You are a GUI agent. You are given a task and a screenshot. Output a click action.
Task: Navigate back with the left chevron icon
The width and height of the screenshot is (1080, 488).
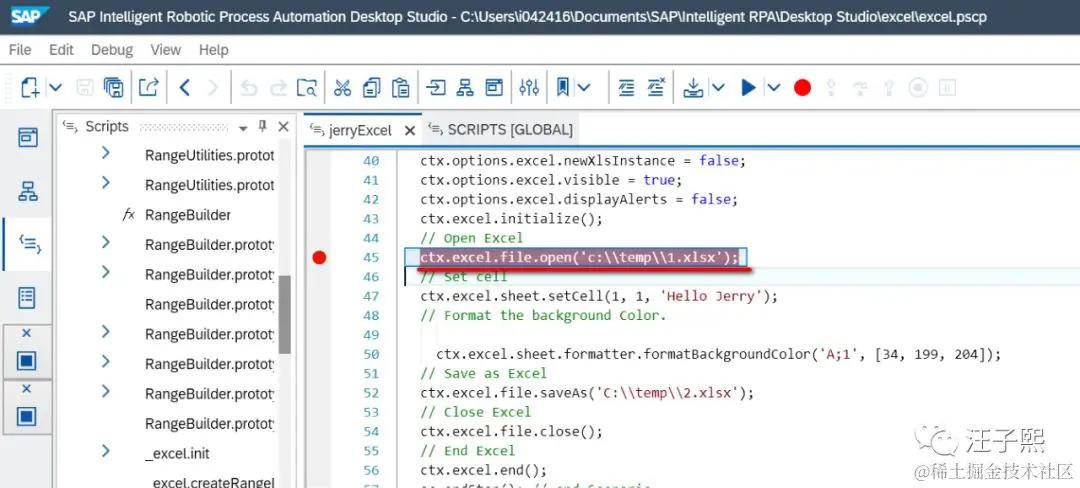click(184, 87)
